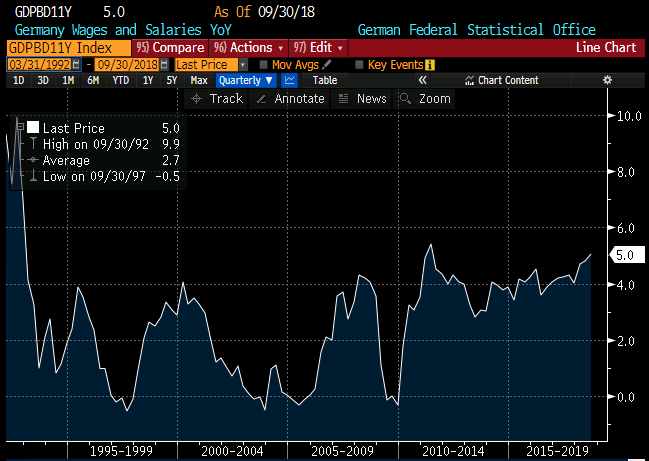The height and width of the screenshot is (461, 649).
Task: Select the 5Y time range
Action: pyautogui.click(x=172, y=80)
